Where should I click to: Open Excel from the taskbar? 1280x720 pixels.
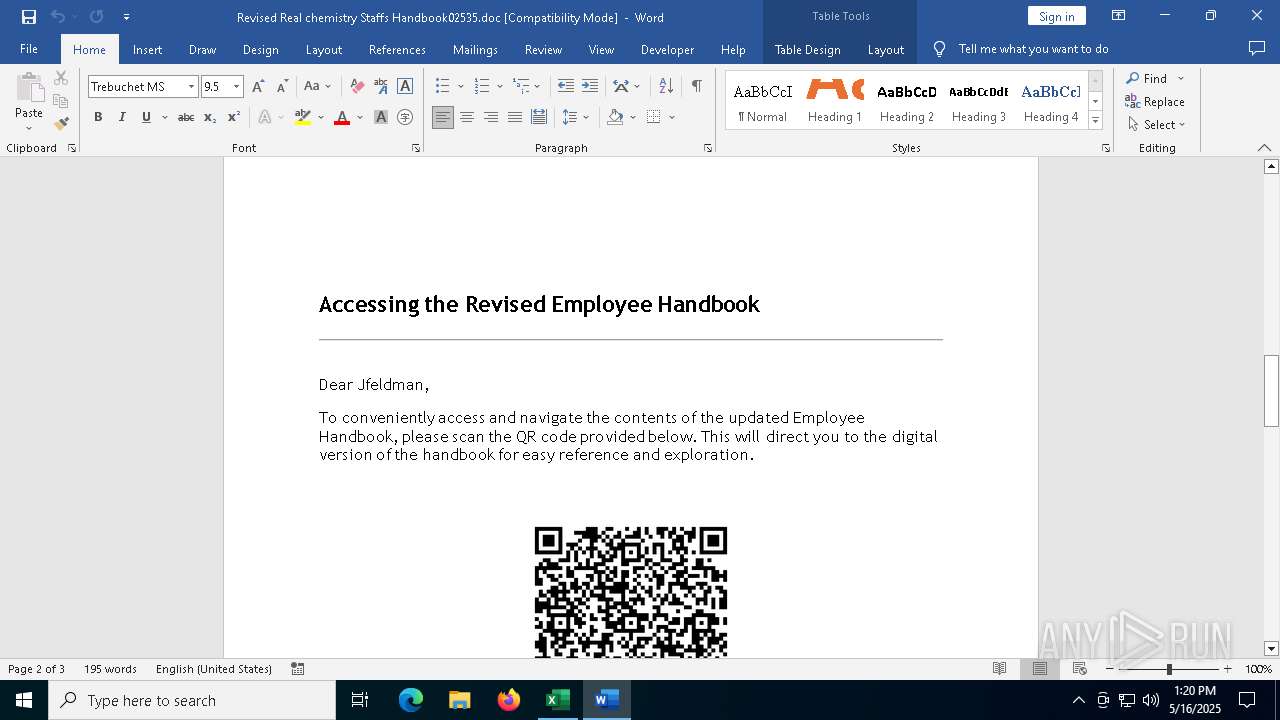pos(557,700)
